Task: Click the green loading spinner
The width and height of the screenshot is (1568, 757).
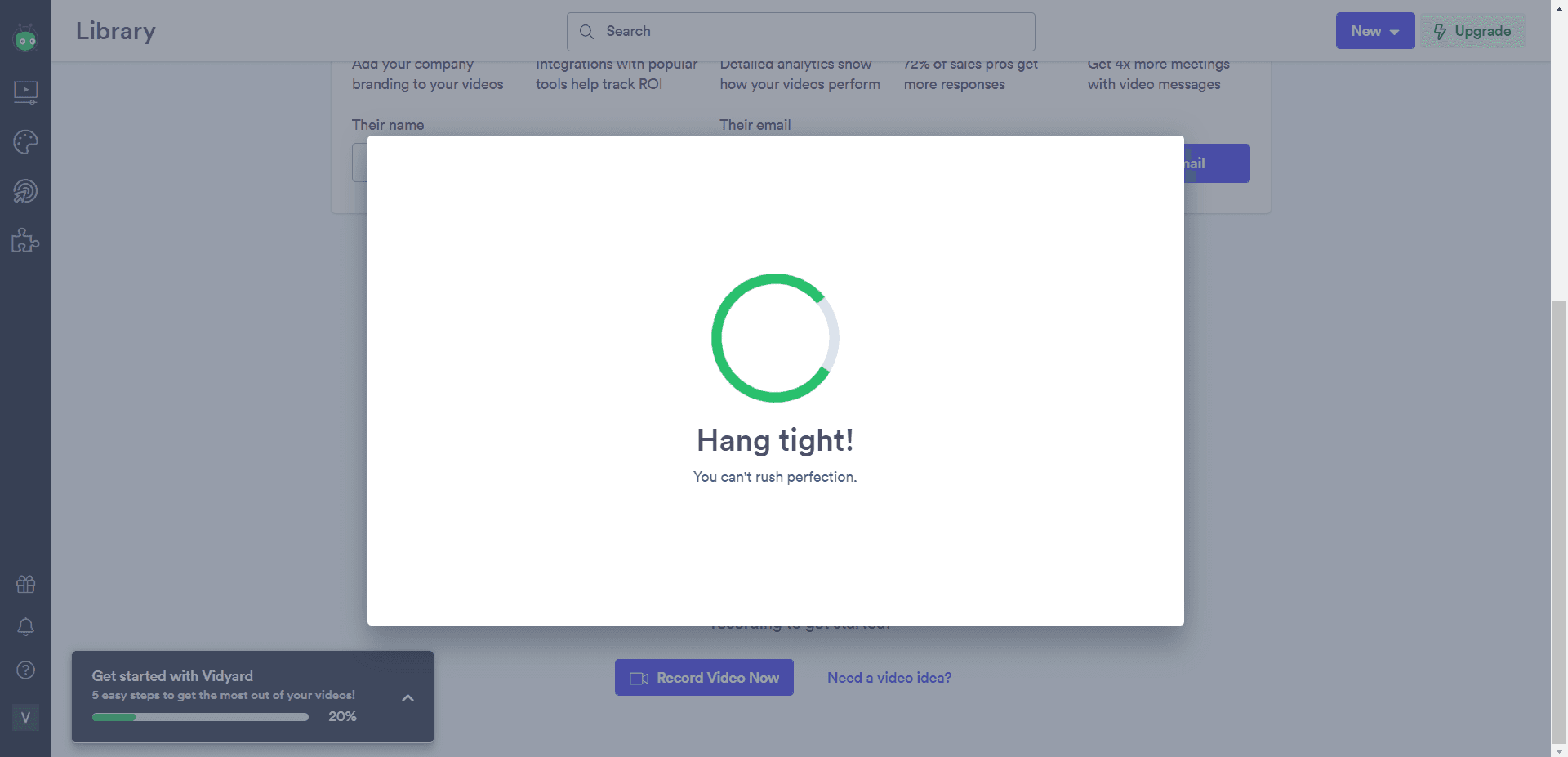Action: pos(775,338)
